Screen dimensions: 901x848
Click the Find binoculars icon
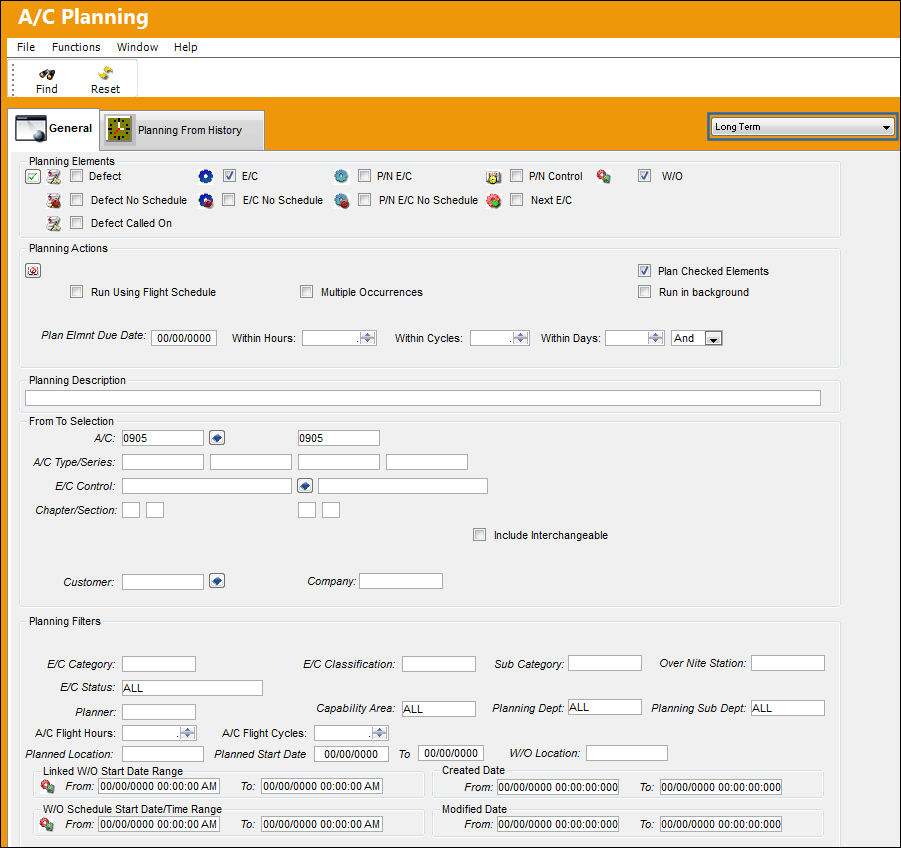47,74
